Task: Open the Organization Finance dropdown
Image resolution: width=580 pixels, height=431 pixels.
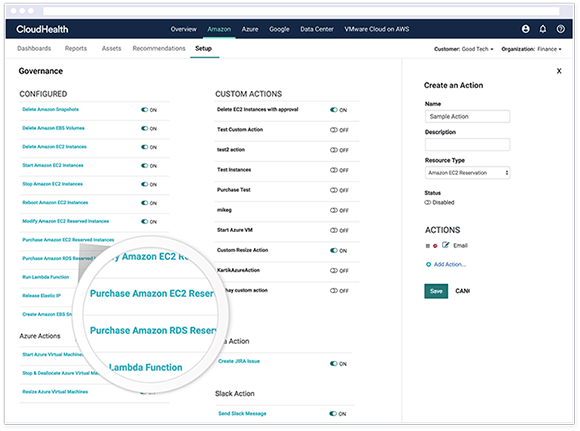Action: [x=531, y=49]
